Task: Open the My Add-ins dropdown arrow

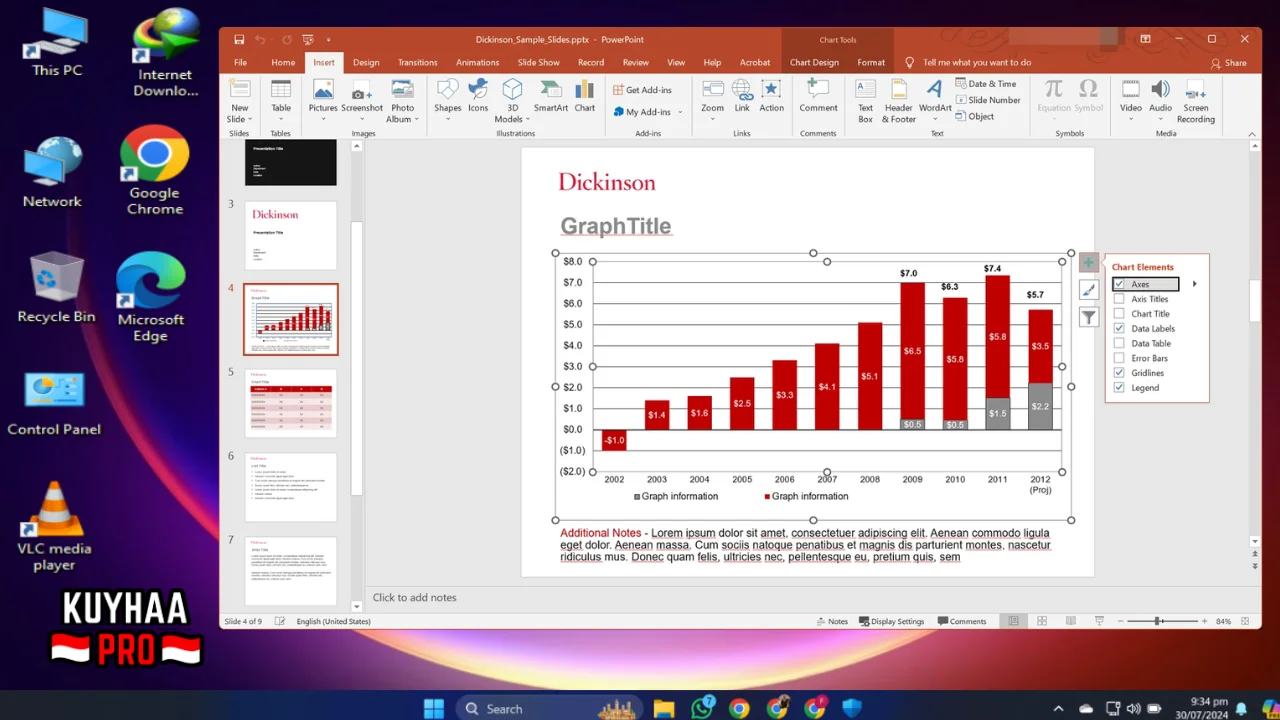Action: [x=680, y=112]
